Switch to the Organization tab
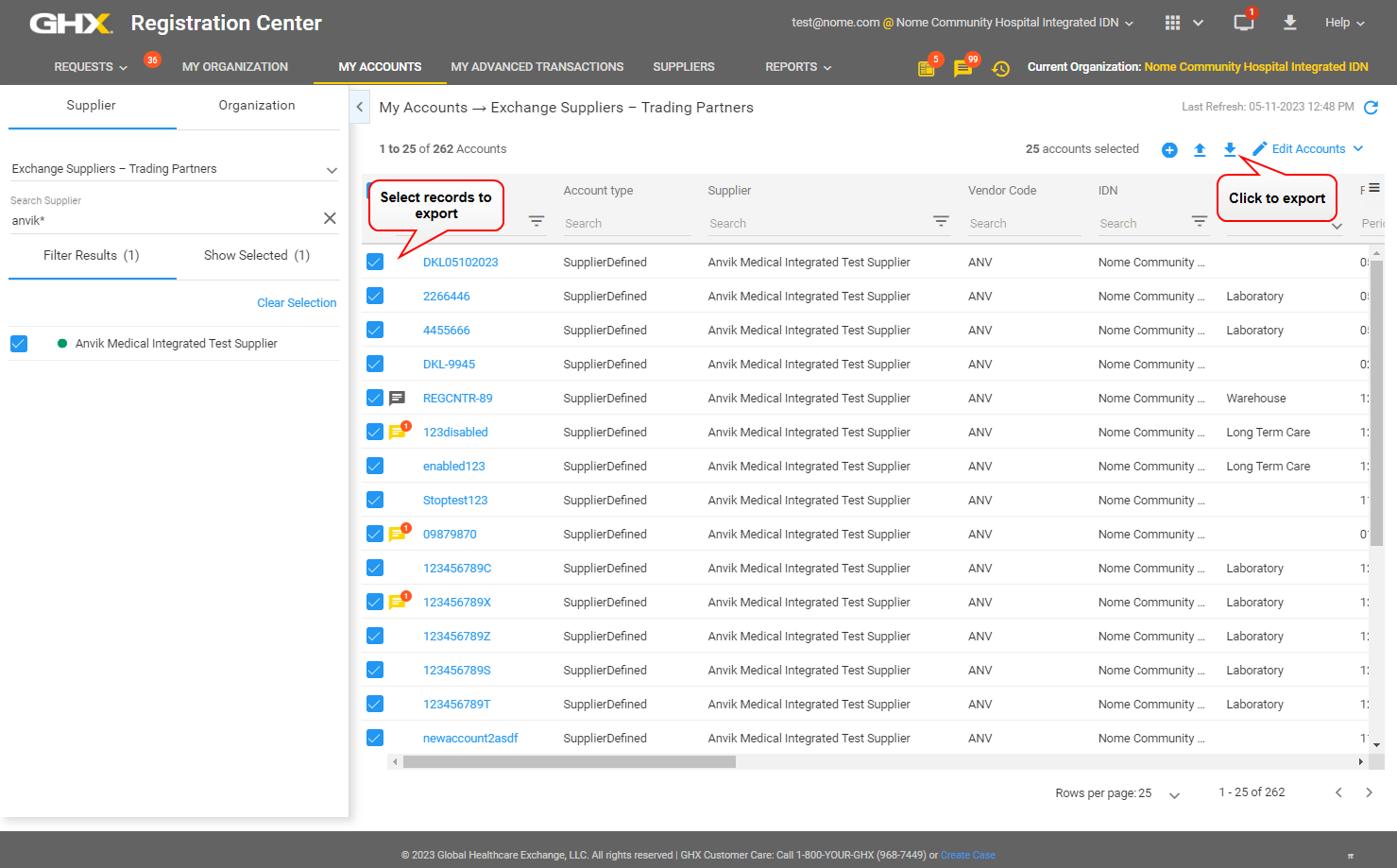This screenshot has height=868, width=1397. [x=257, y=106]
